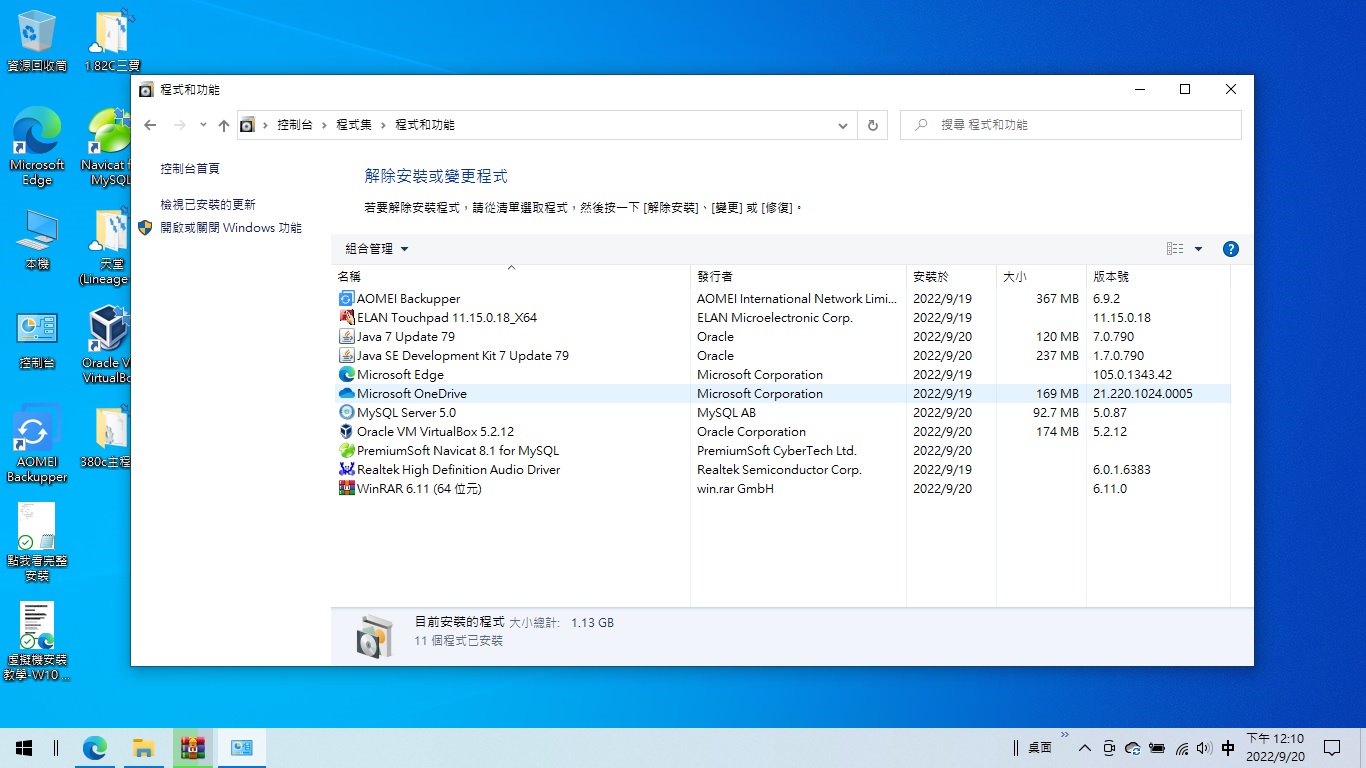Image resolution: width=1366 pixels, height=768 pixels.
Task: Select the ELAN Touchpad icon in program list
Action: pos(347,317)
